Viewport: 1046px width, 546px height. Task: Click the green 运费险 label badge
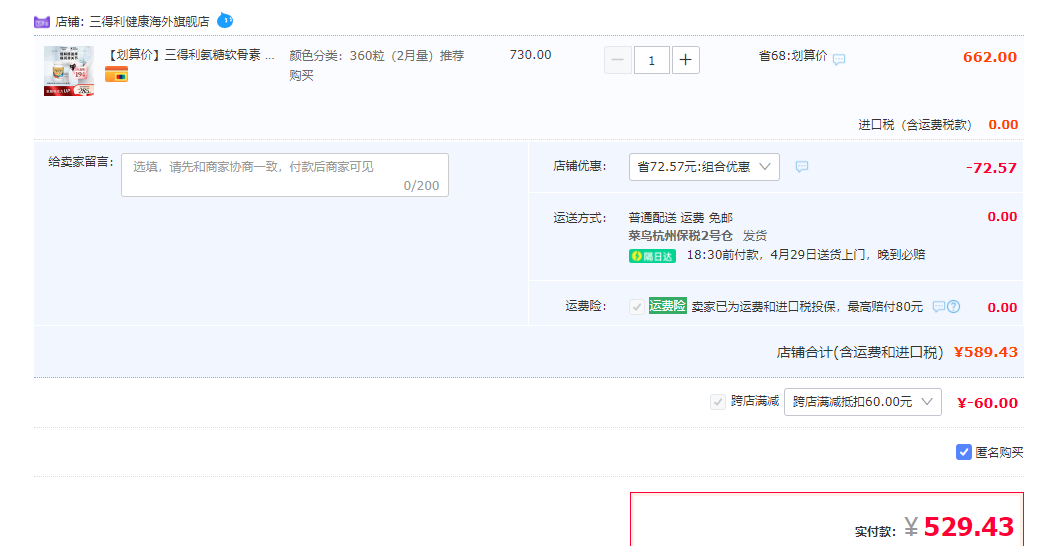tap(668, 306)
